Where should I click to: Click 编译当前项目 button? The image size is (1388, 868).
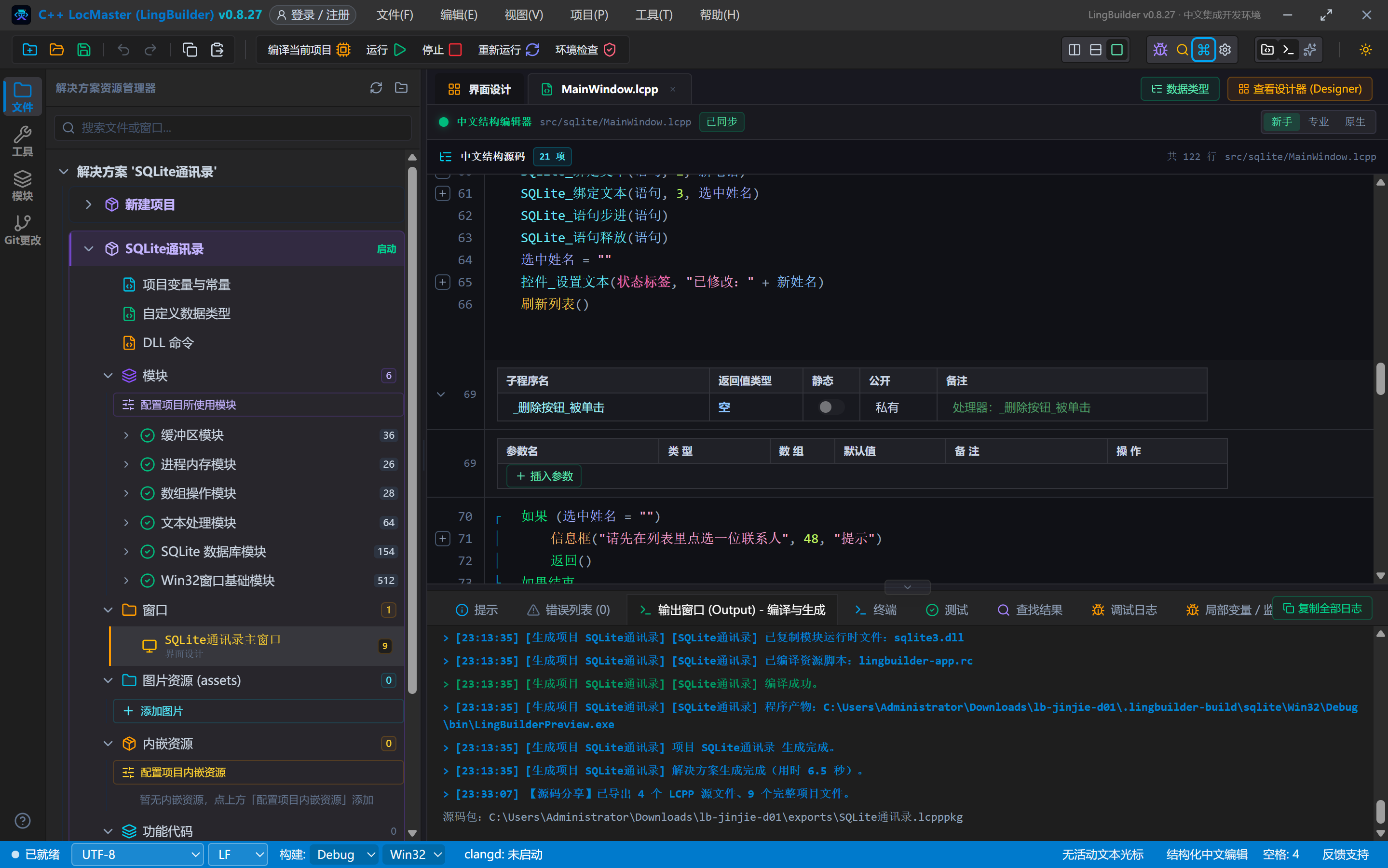[309, 50]
